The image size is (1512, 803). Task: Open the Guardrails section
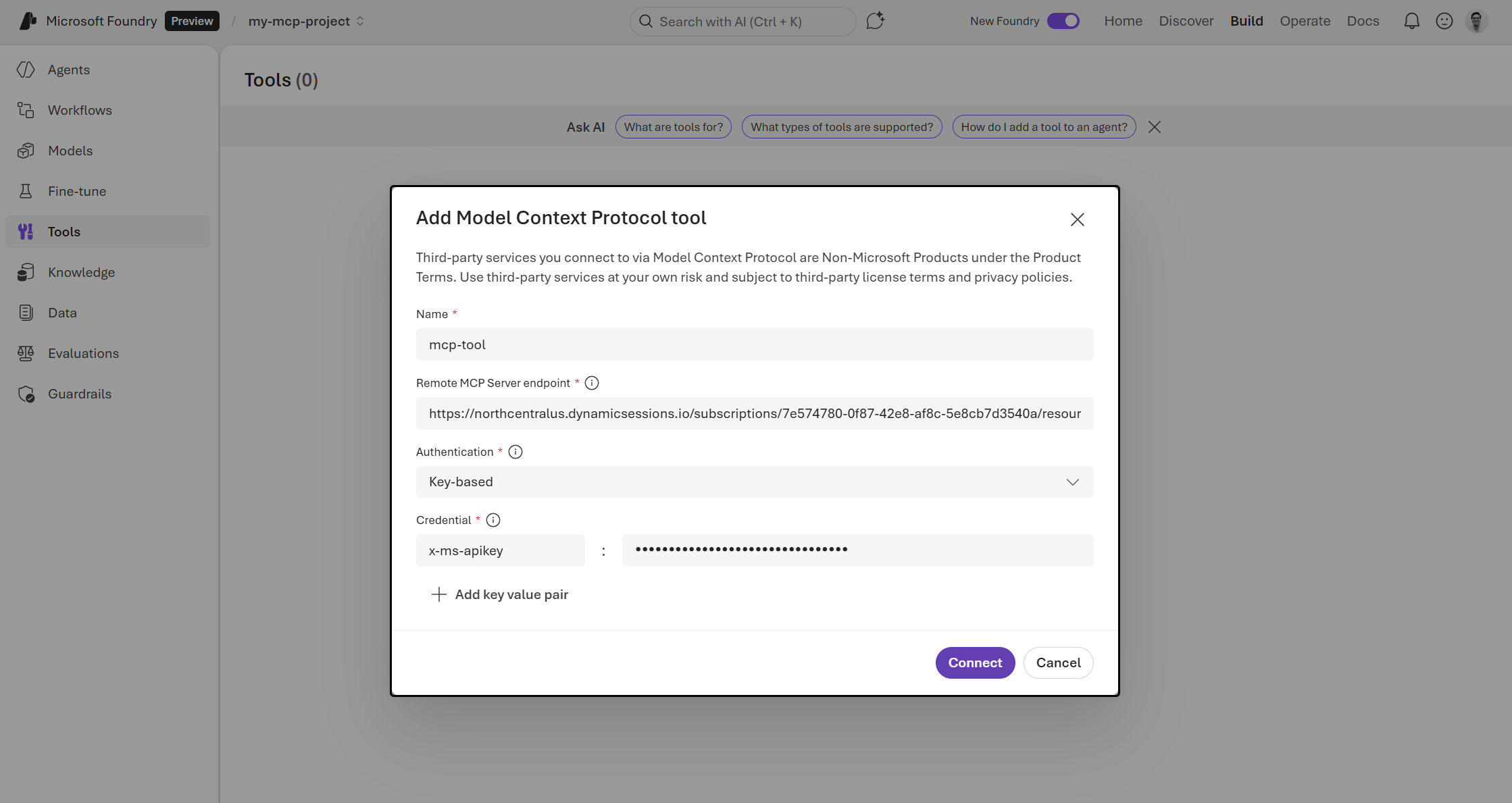pyautogui.click(x=26, y=393)
